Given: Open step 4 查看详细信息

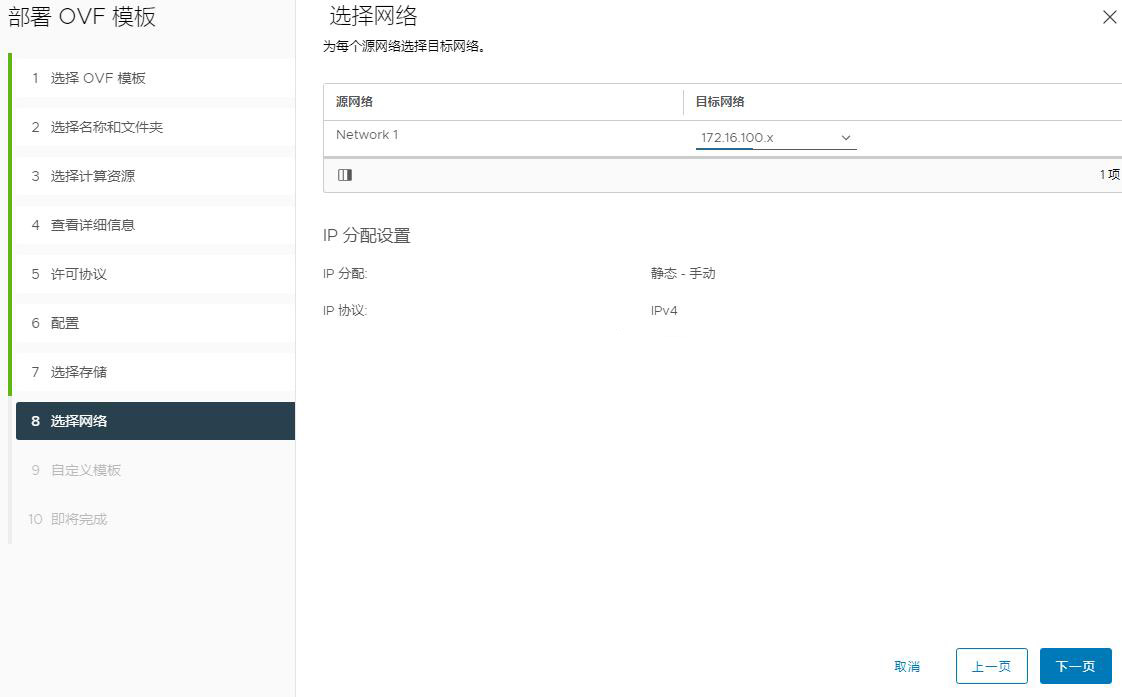Looking at the screenshot, I should pos(92,225).
